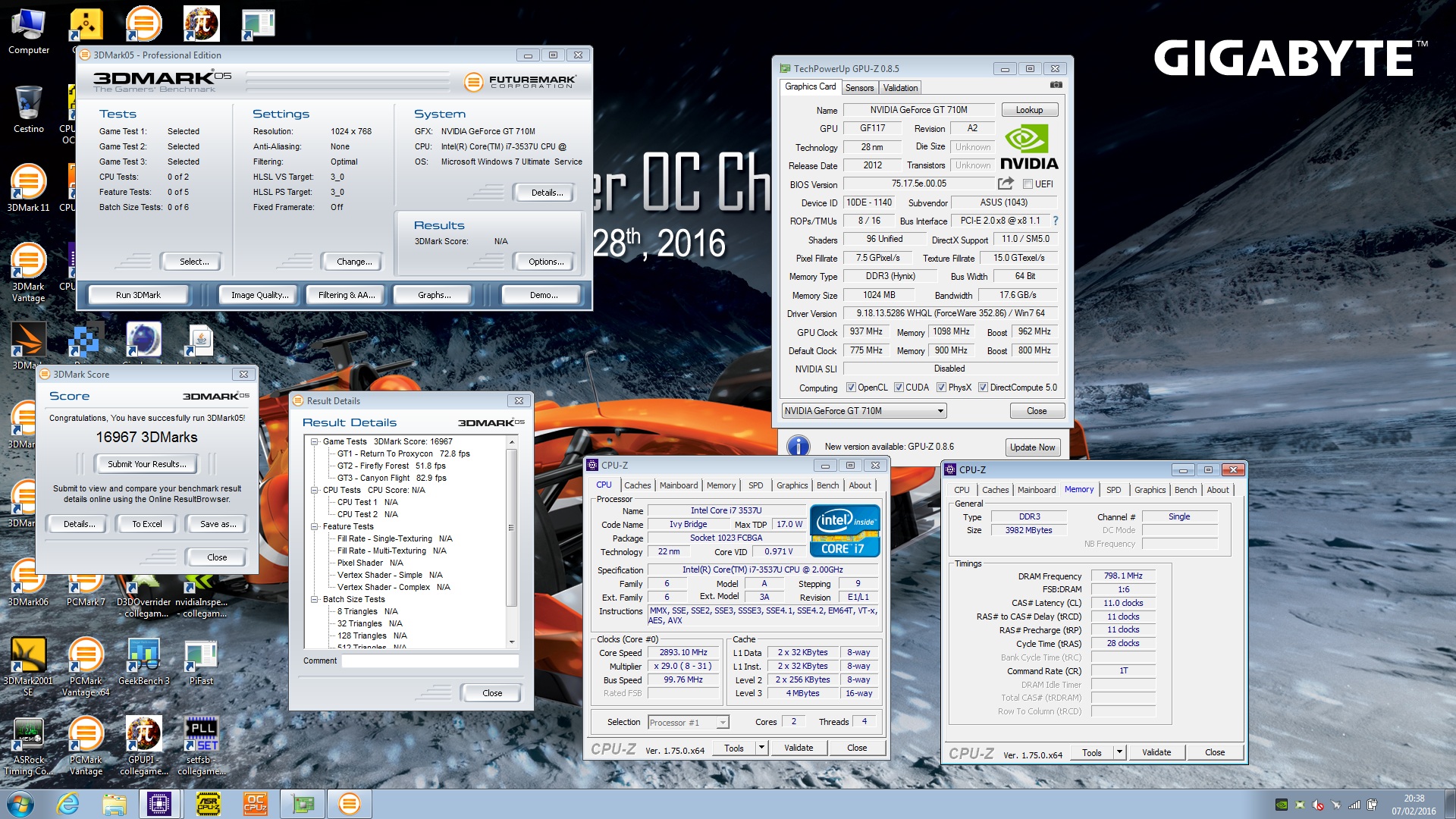This screenshot has width=1456, height=819.
Task: Switch to the Sensors tab in GPU-Z
Action: click(859, 88)
